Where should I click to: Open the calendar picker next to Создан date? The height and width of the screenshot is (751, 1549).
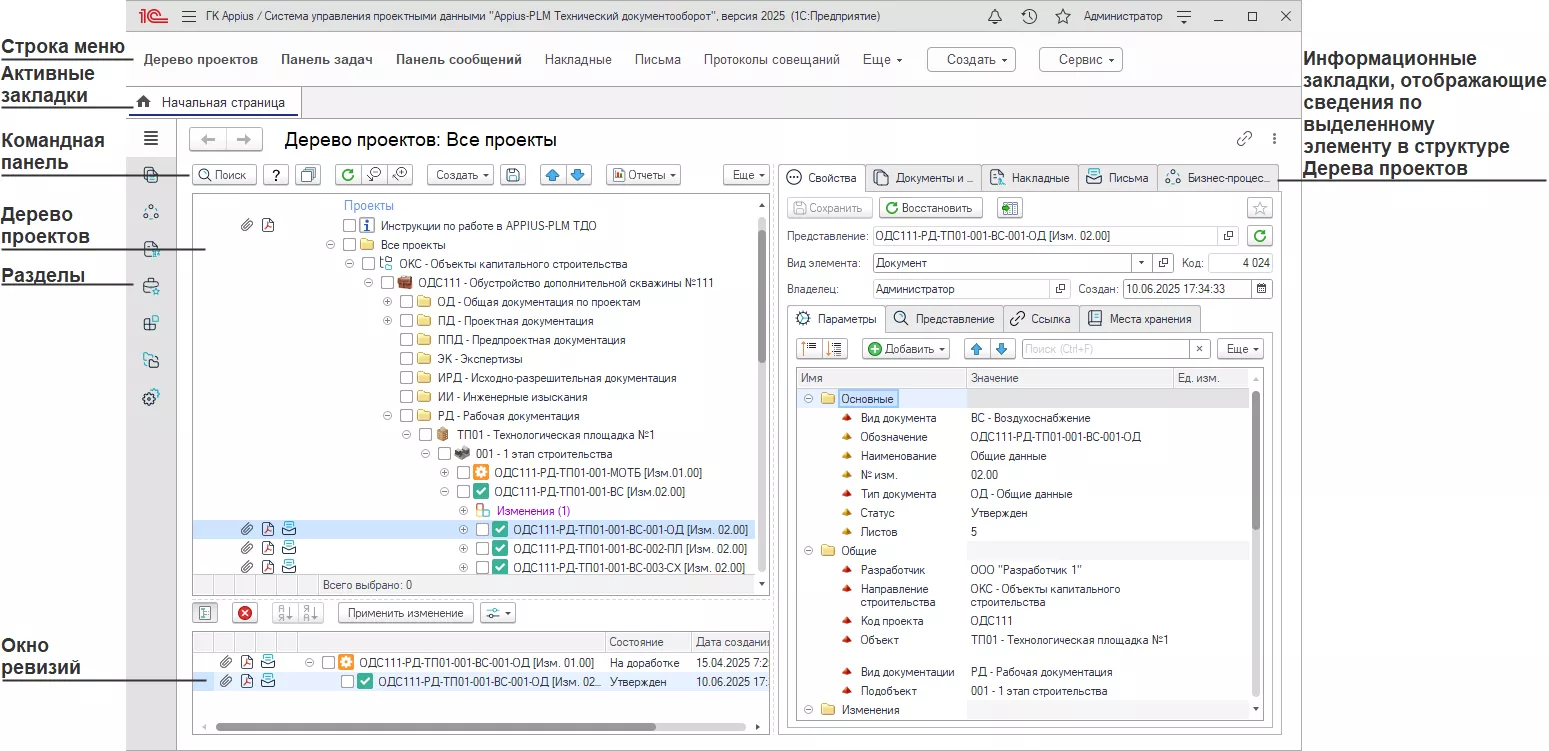click(1261, 289)
